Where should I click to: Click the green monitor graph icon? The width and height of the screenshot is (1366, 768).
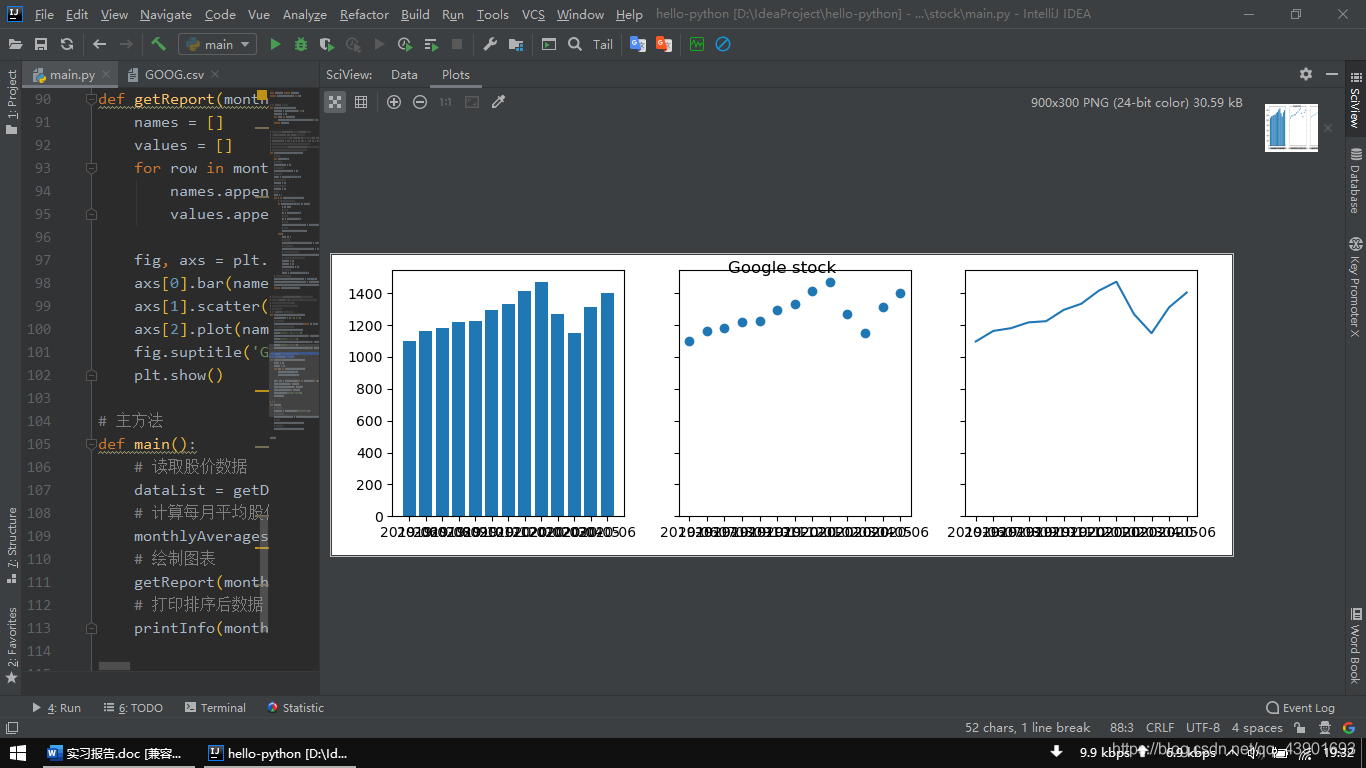(x=697, y=44)
